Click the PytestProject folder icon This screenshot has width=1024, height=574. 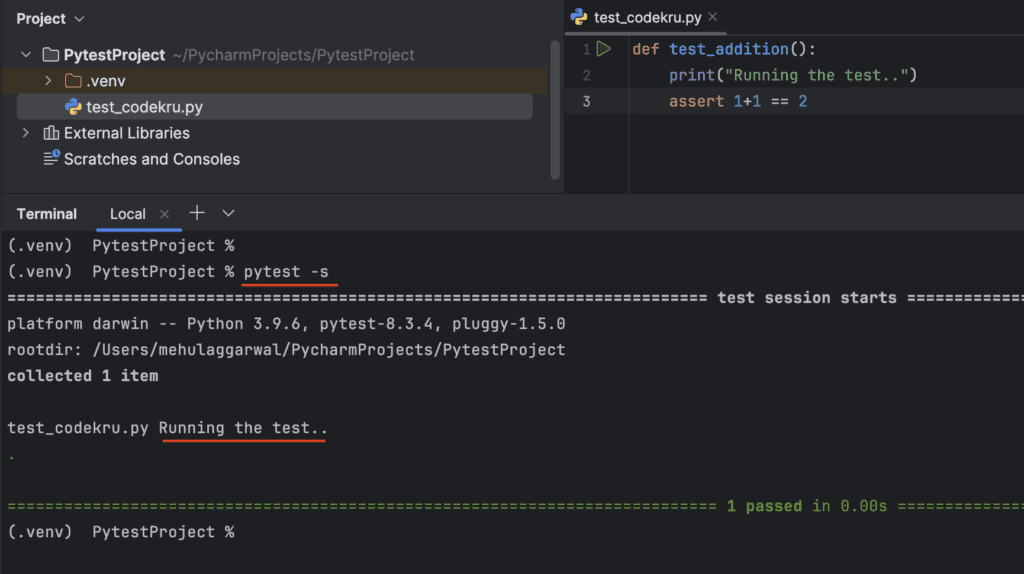[52, 55]
